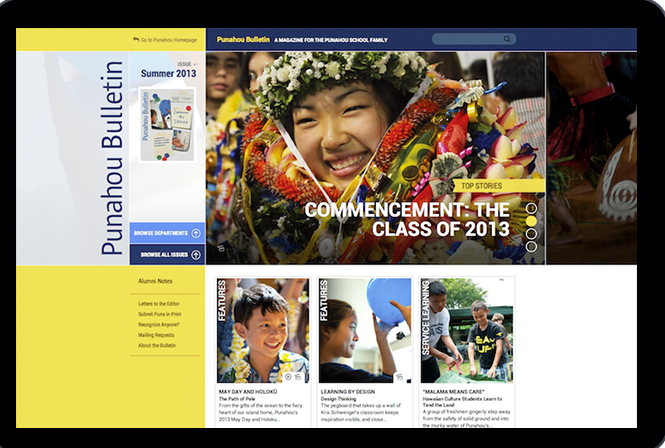The height and width of the screenshot is (448, 665).
Task: Click the blue balloon photo on the Learning by Design card
Action: pyautogui.click(x=365, y=330)
